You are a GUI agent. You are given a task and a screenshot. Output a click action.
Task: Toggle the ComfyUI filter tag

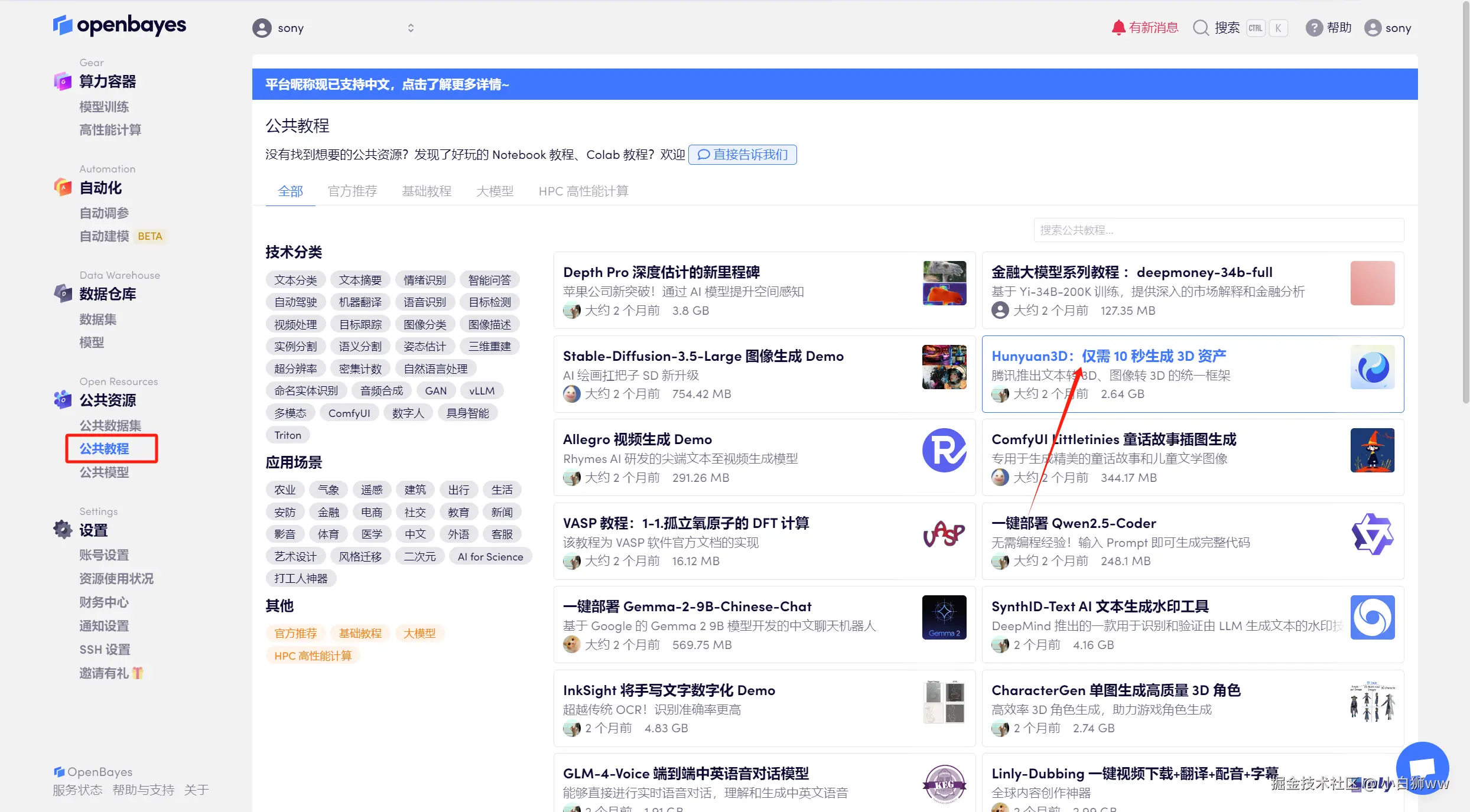pos(349,413)
